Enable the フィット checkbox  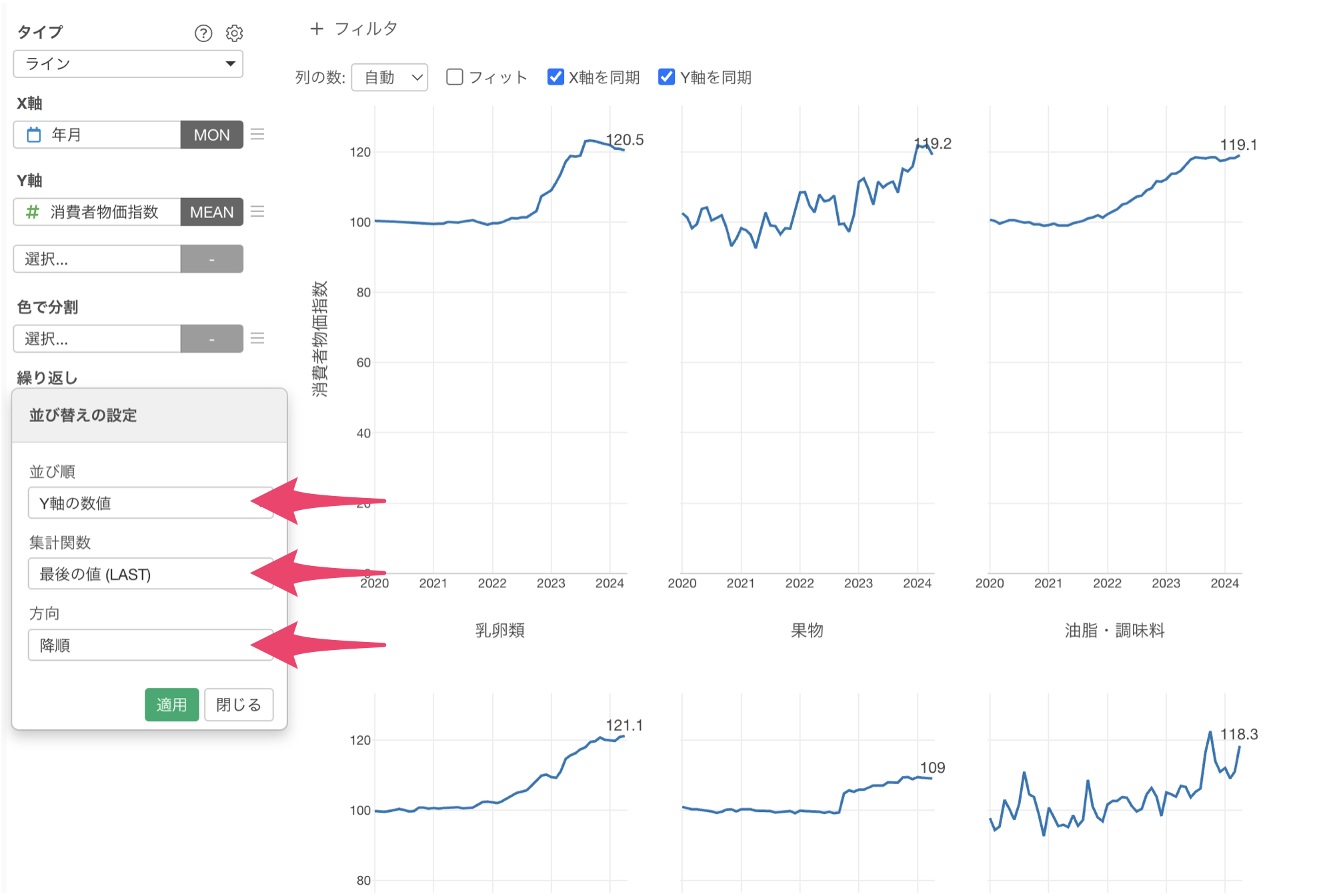click(455, 77)
